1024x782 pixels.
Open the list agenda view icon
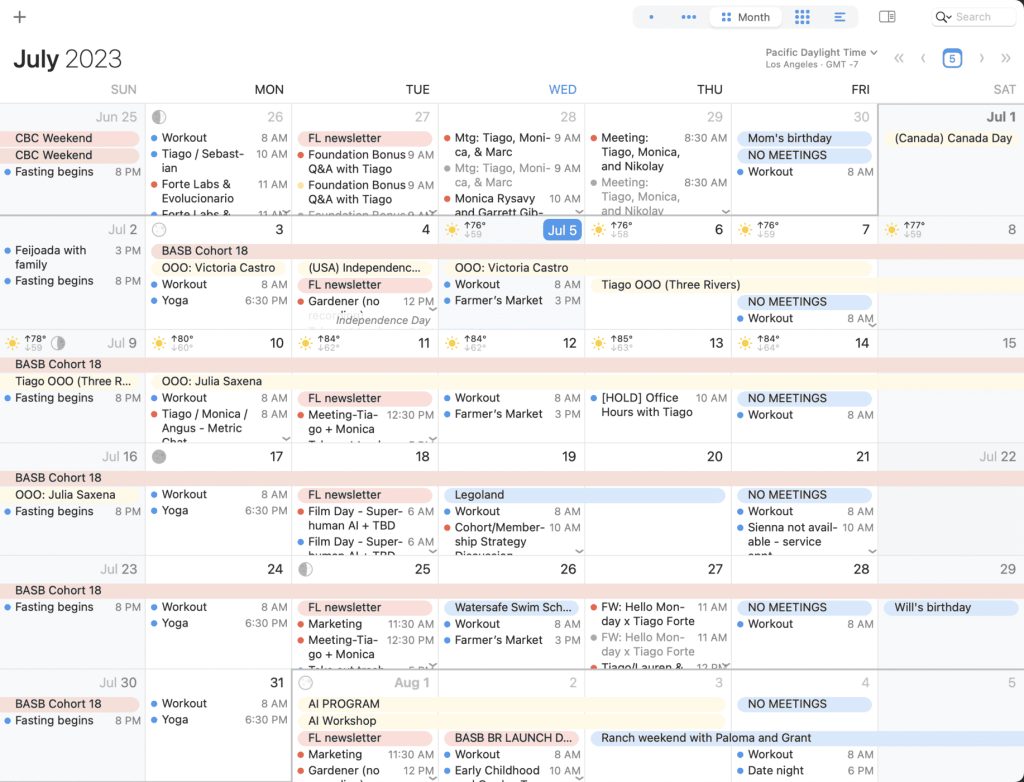tap(840, 17)
